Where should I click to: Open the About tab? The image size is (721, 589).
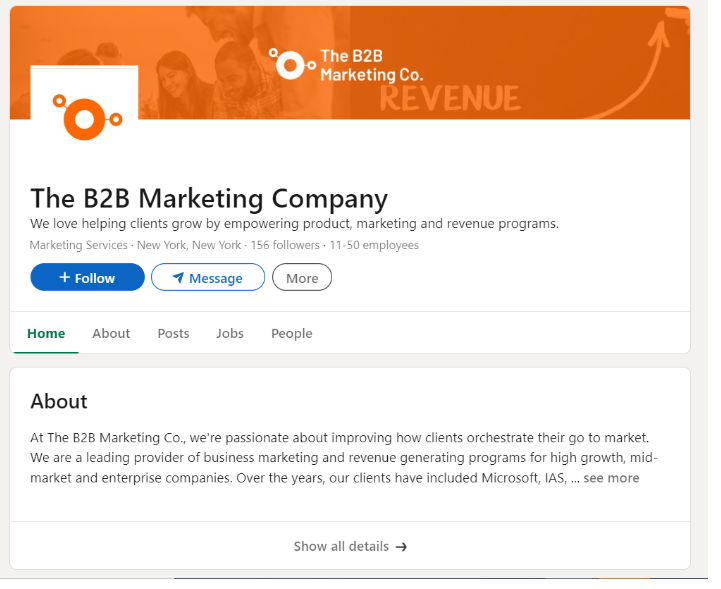[x=111, y=333]
